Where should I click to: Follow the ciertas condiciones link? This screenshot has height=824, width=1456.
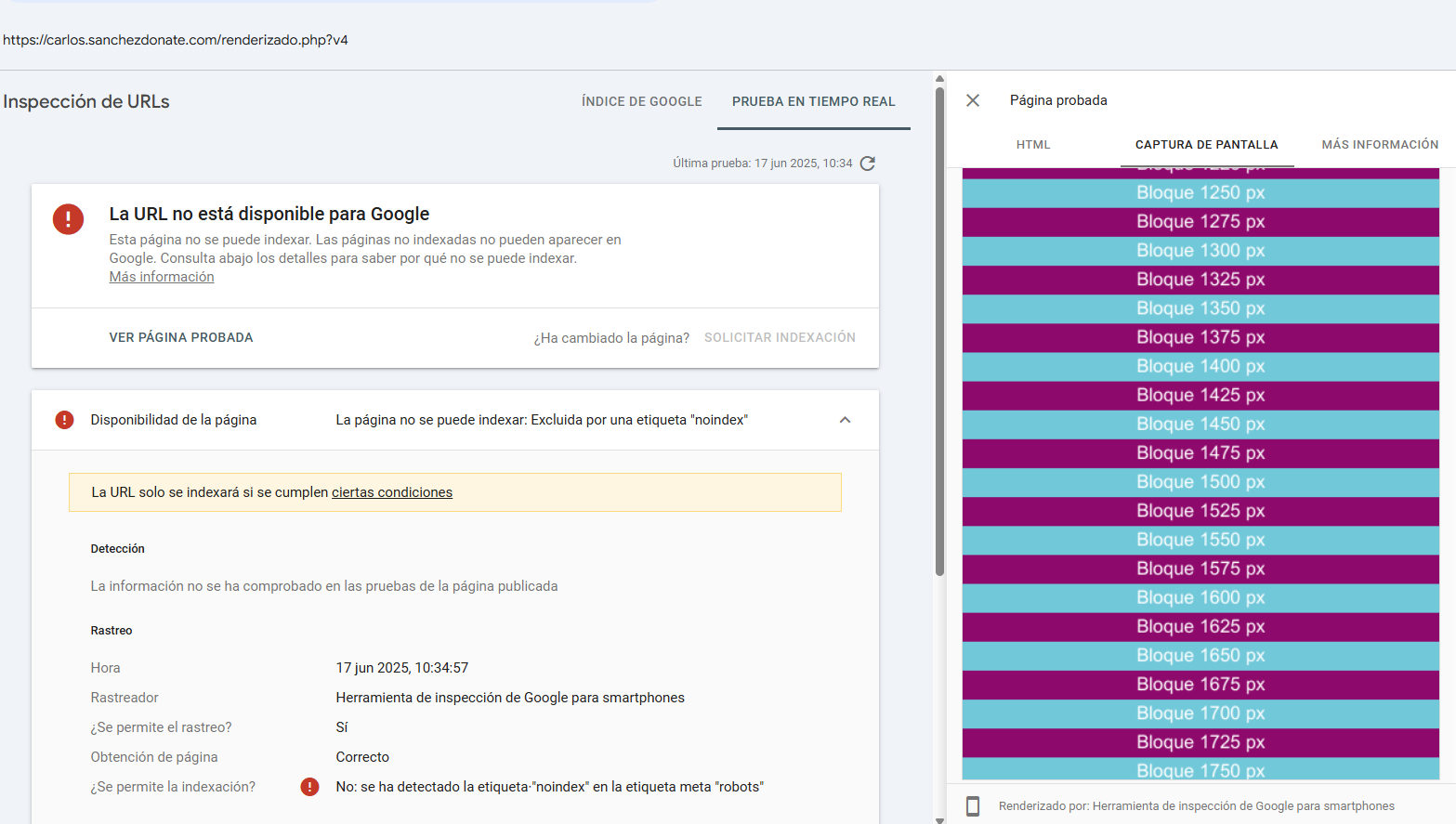(x=392, y=492)
